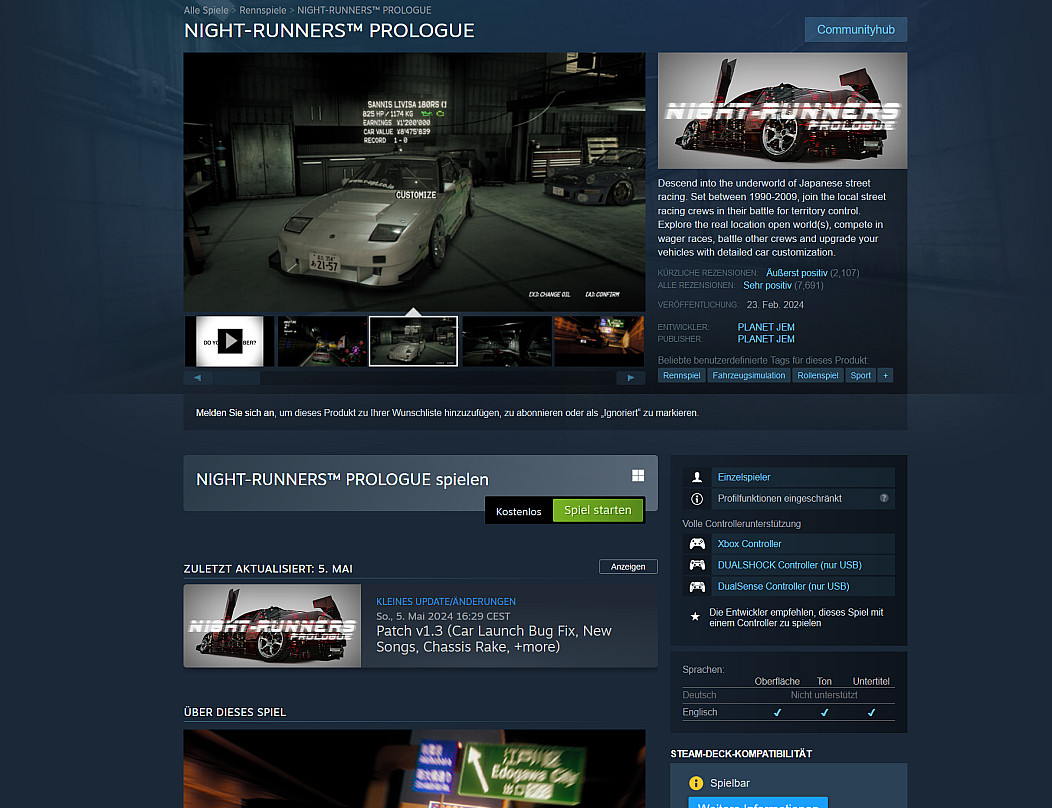Click the Einzelspieler person icon

pyautogui.click(x=697, y=477)
